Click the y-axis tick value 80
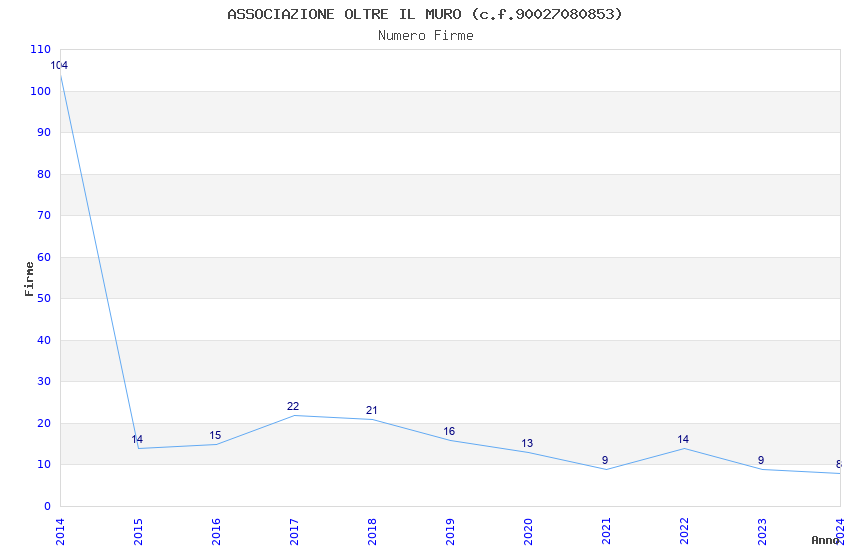Image resolution: width=850 pixels, height=550 pixels. pos(44,174)
